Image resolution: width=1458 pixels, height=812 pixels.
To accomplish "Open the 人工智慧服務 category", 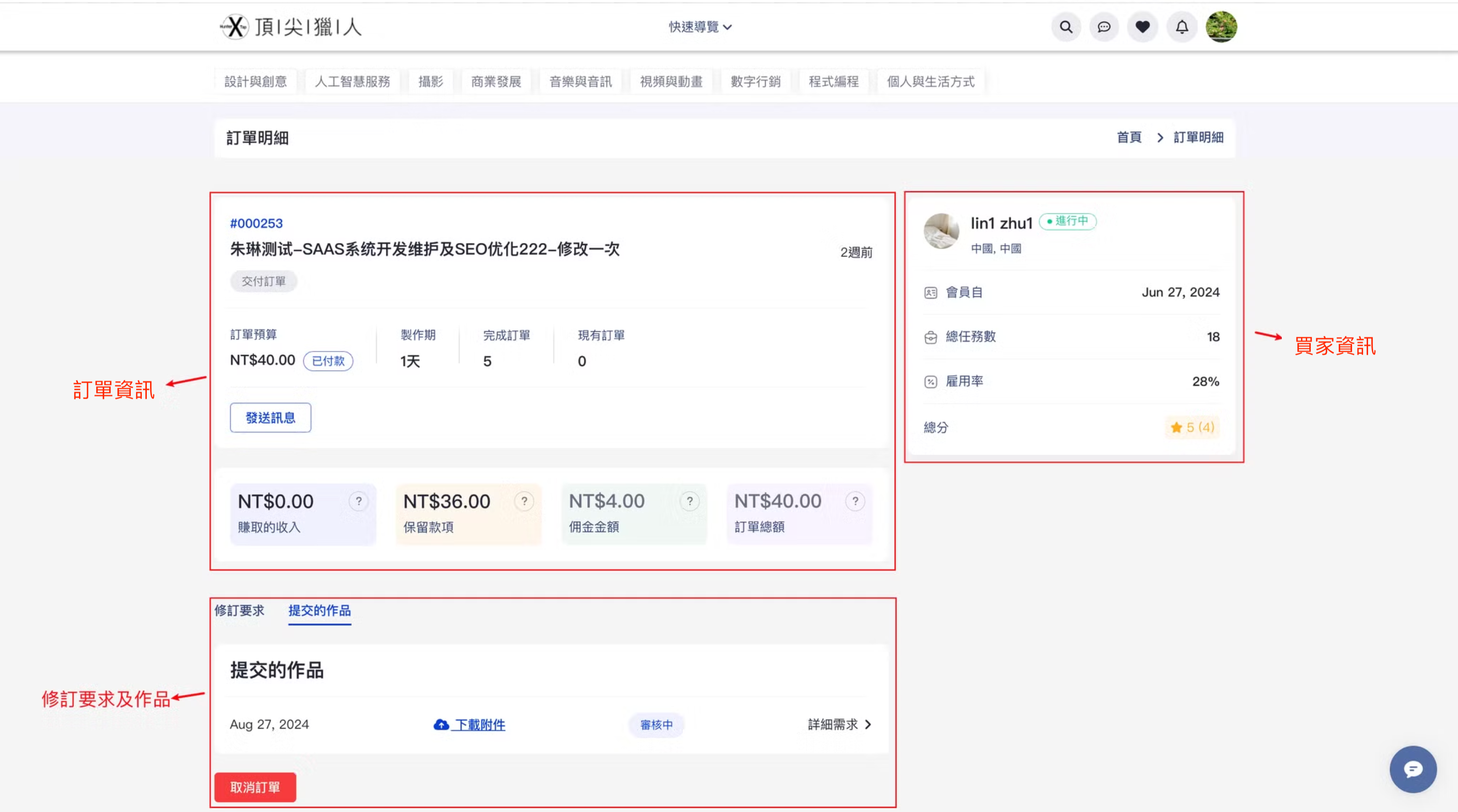I will (x=352, y=82).
